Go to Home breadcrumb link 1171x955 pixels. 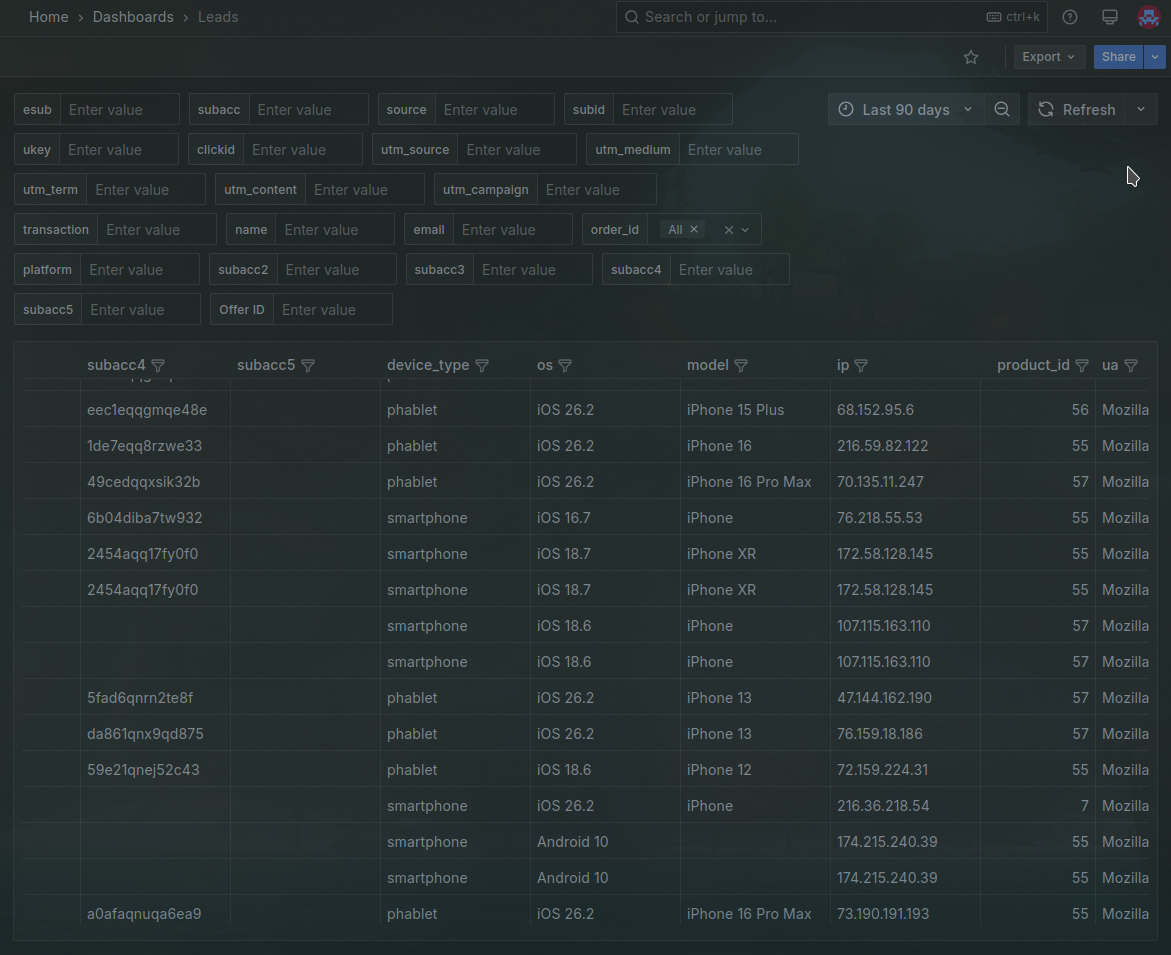tap(49, 17)
